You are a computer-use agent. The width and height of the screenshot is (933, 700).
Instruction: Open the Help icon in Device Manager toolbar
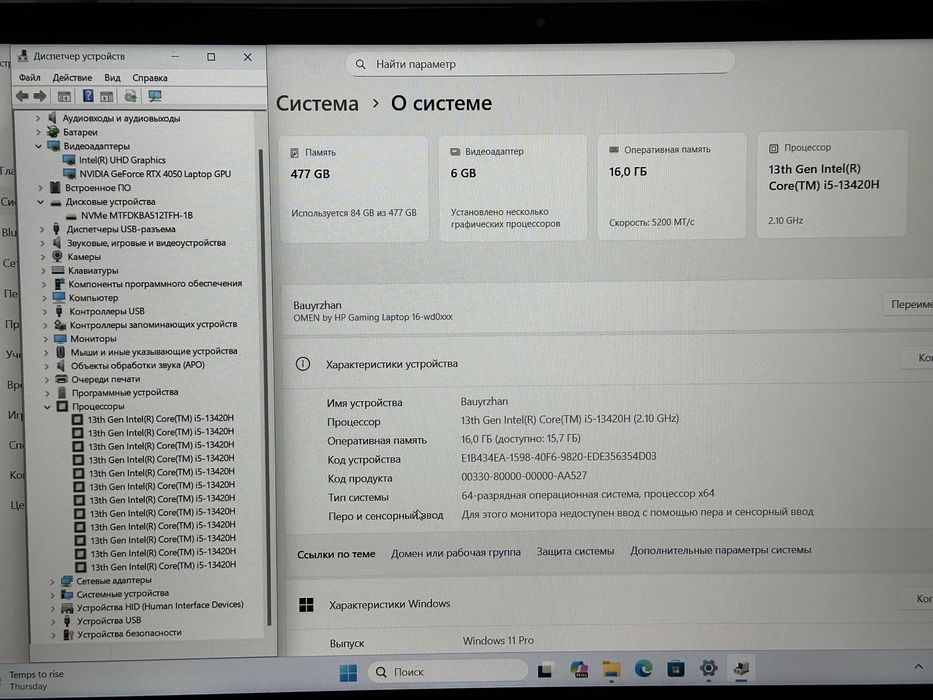coord(88,96)
